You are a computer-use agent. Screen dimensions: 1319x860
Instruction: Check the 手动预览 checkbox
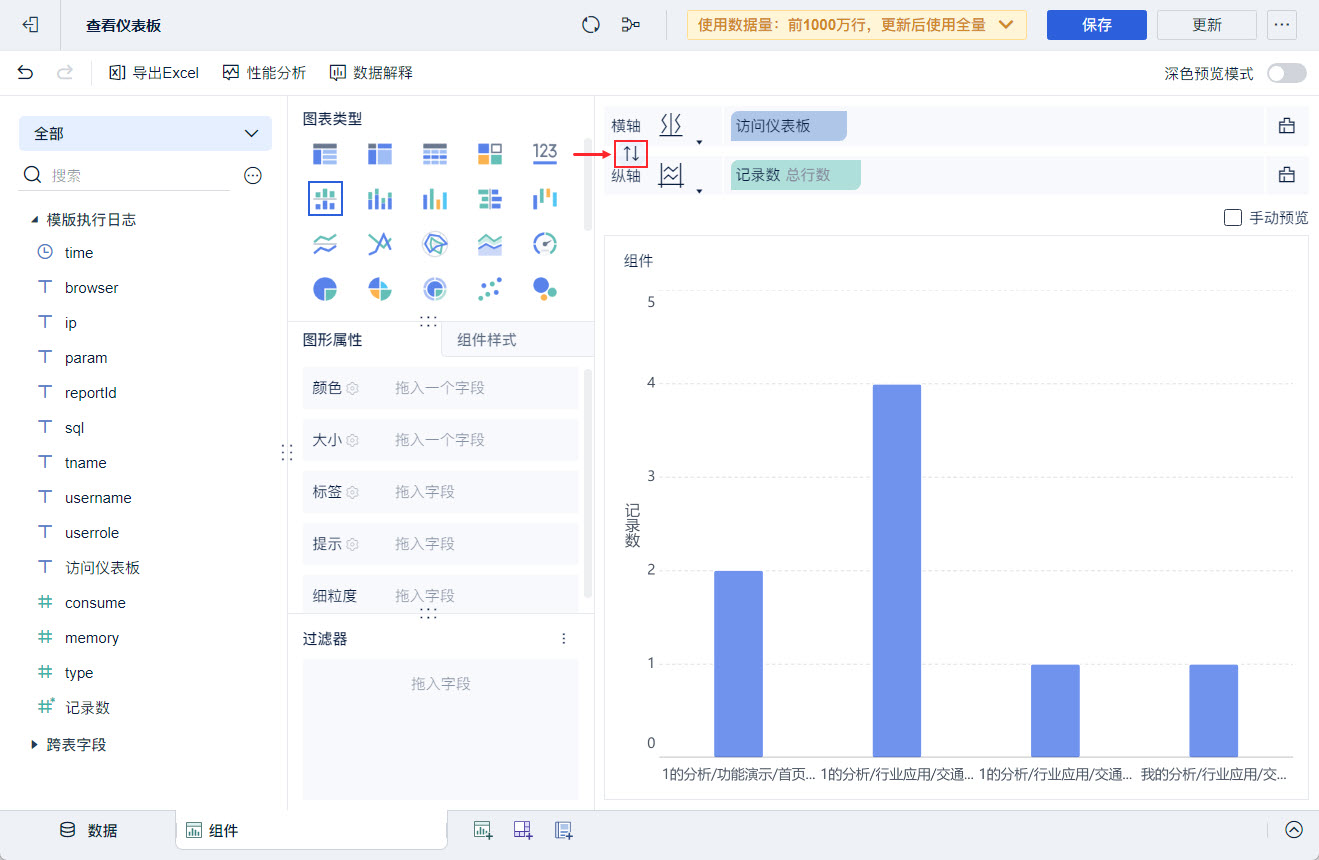tap(1232, 217)
